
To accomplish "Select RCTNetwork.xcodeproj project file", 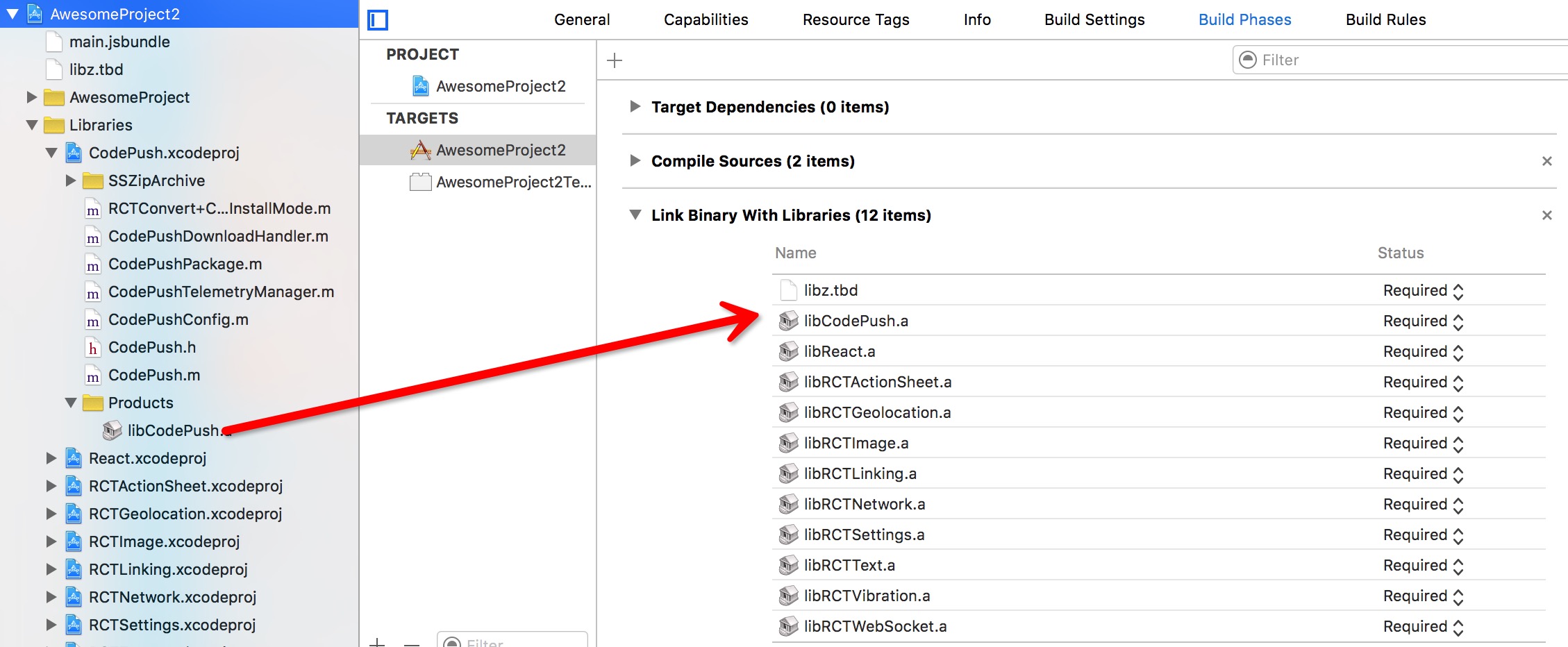I will (x=172, y=597).
